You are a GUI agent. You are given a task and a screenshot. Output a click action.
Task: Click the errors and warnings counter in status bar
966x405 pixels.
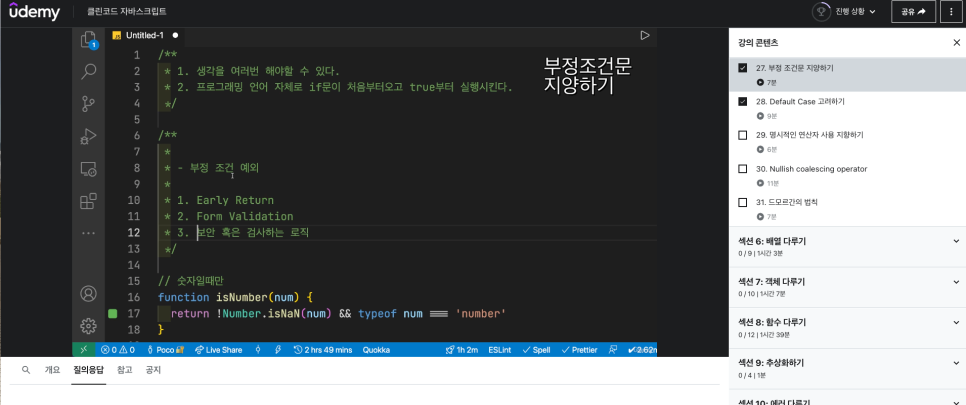coord(118,350)
